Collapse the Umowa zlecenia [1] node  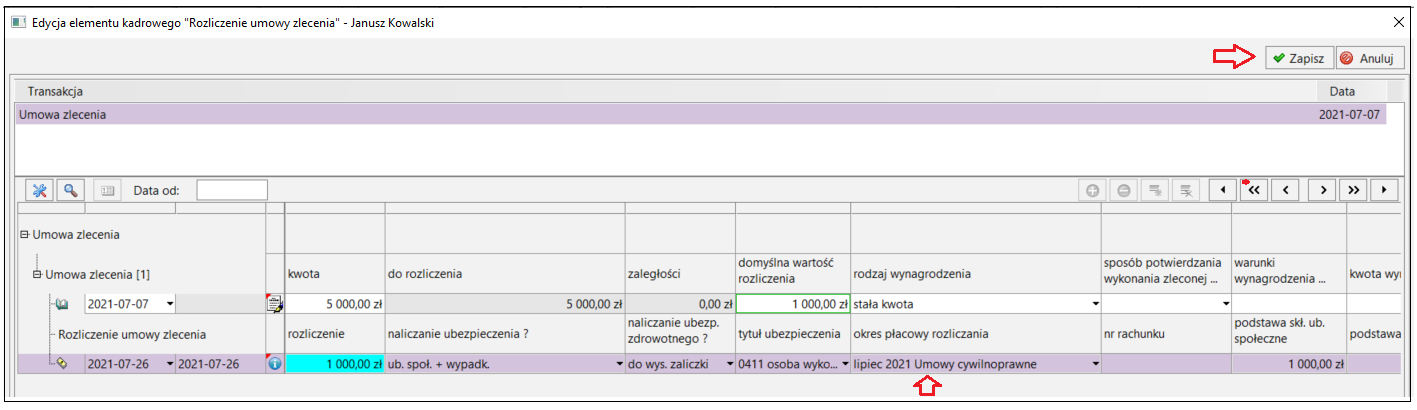38,274
